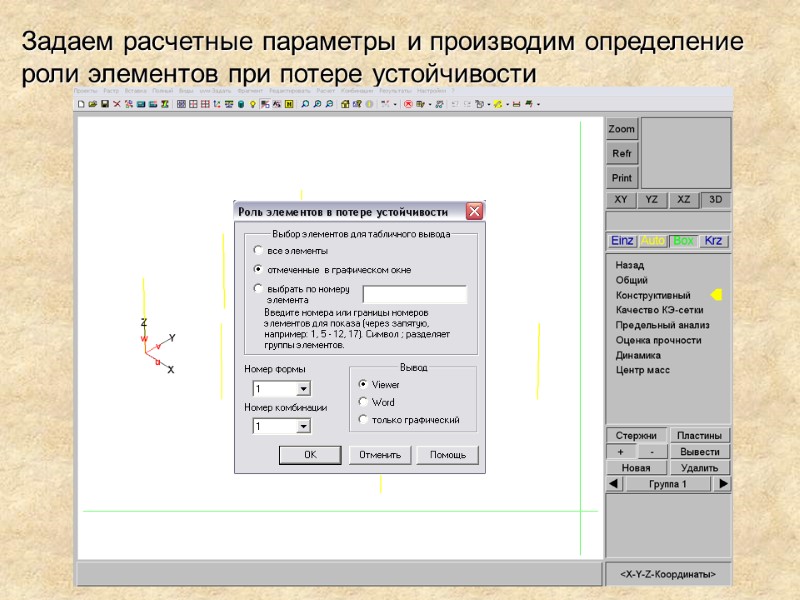Click the yellow N toolbar icon
The width and height of the screenshot is (800, 600).
[x=289, y=104]
